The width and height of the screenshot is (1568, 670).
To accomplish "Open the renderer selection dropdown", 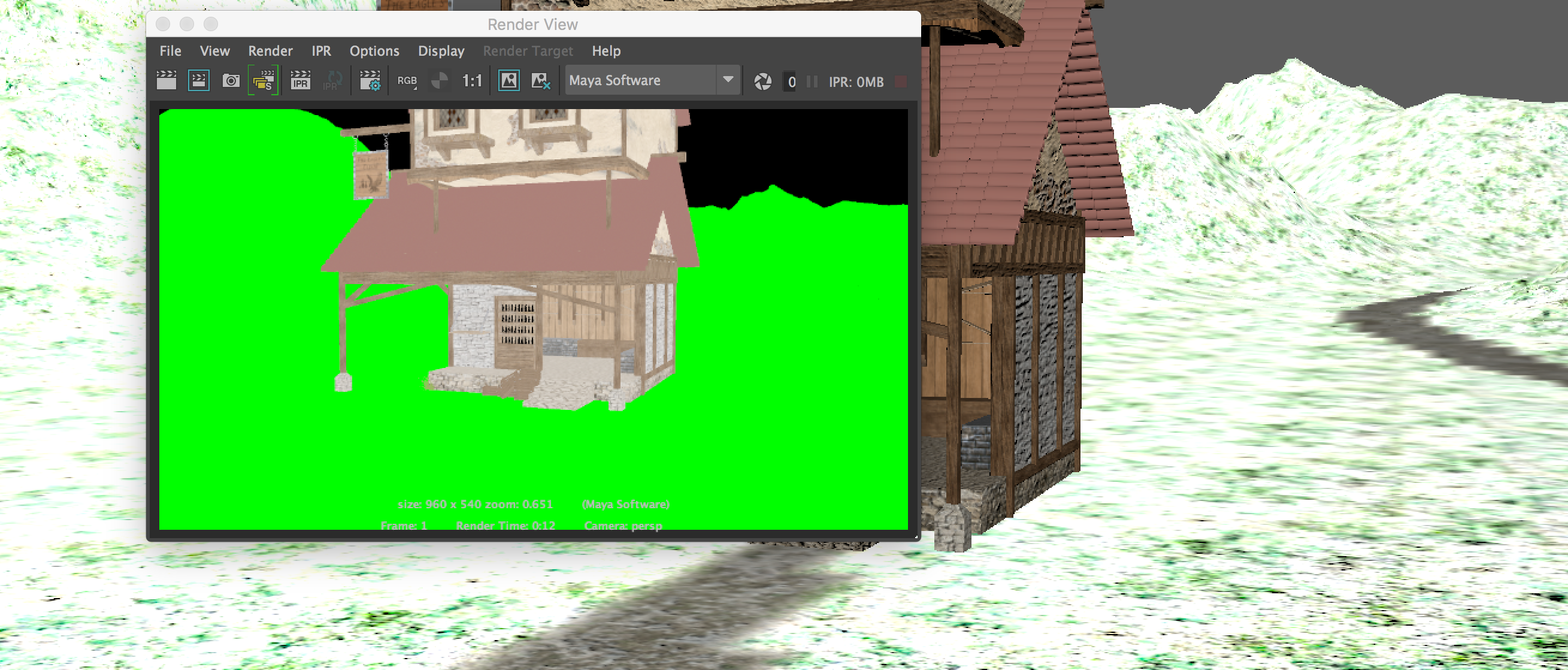I will 728,80.
